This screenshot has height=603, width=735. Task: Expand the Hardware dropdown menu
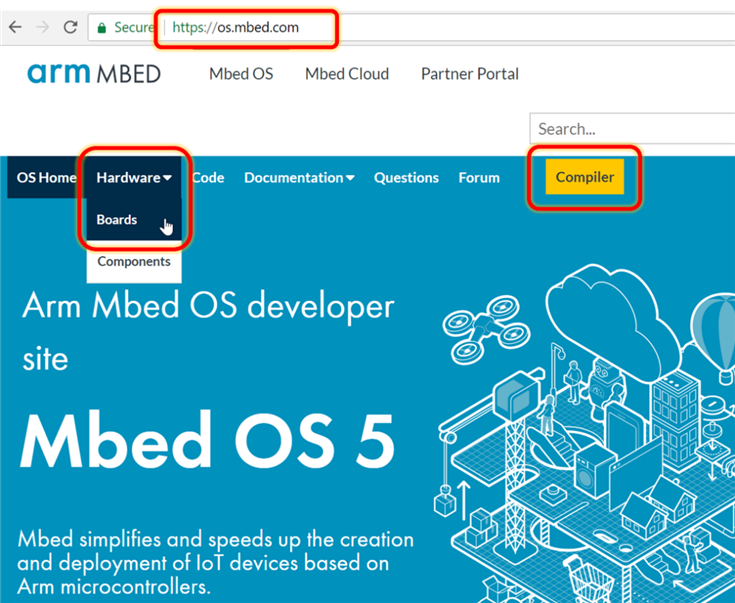click(134, 178)
